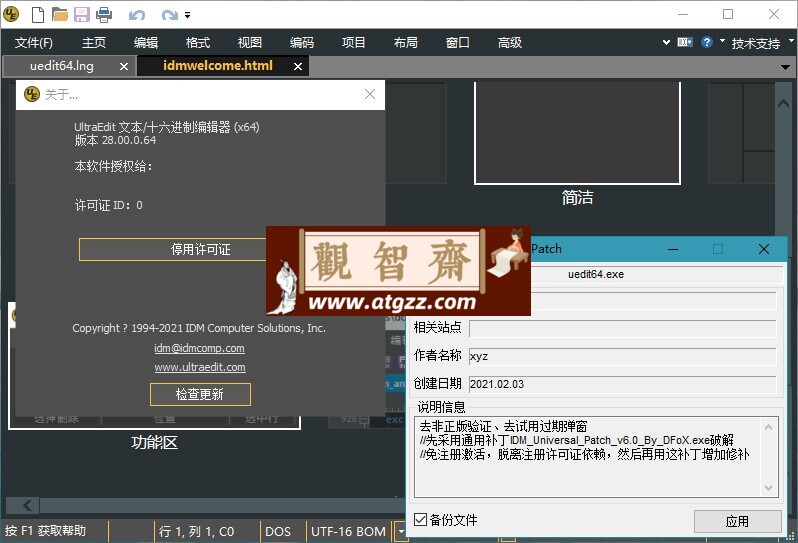Open a file using the folder icon
The height and width of the screenshot is (543, 798).
(x=60, y=15)
